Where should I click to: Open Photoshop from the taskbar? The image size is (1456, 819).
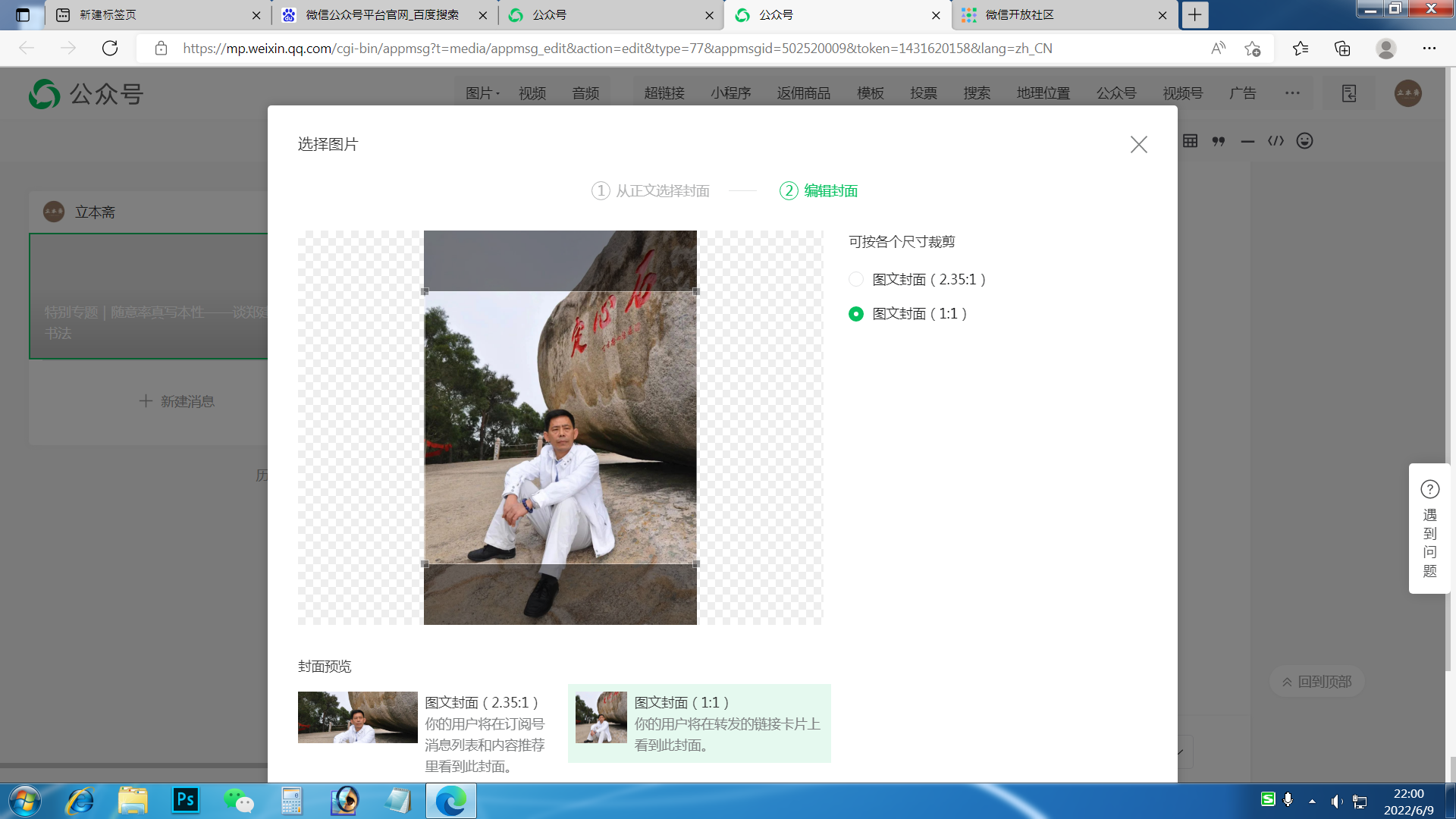[x=186, y=800]
